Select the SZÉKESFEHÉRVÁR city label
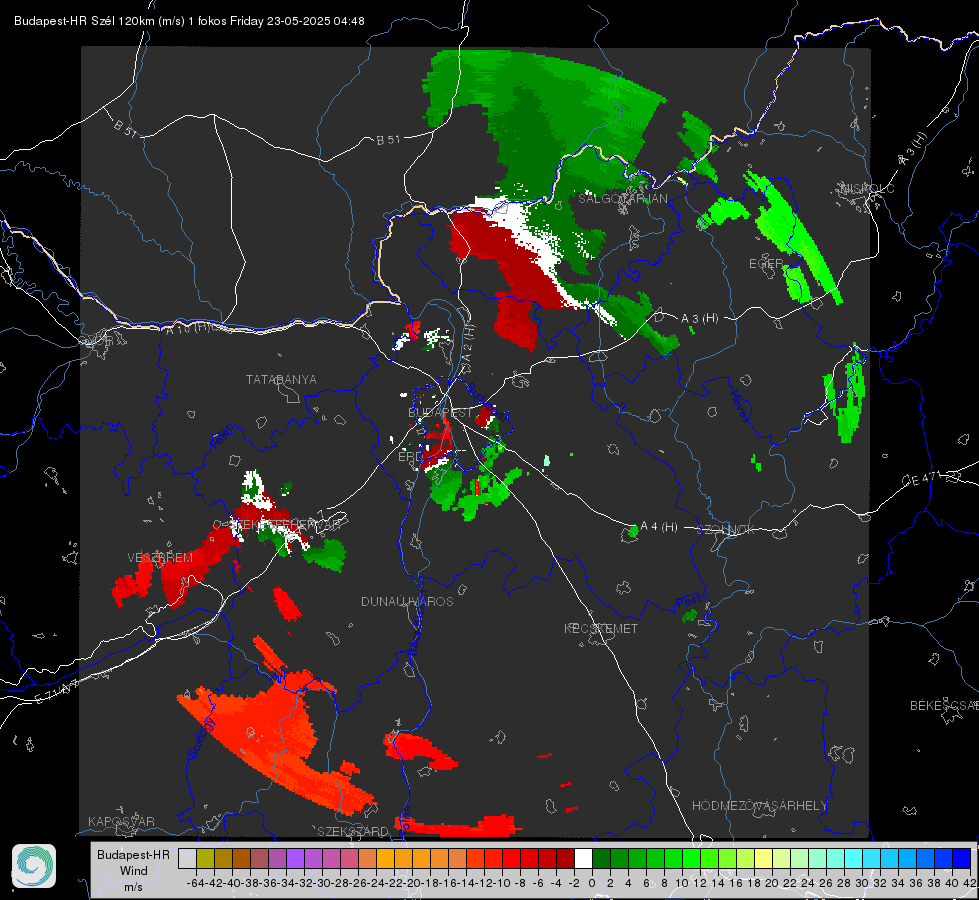 287,525
